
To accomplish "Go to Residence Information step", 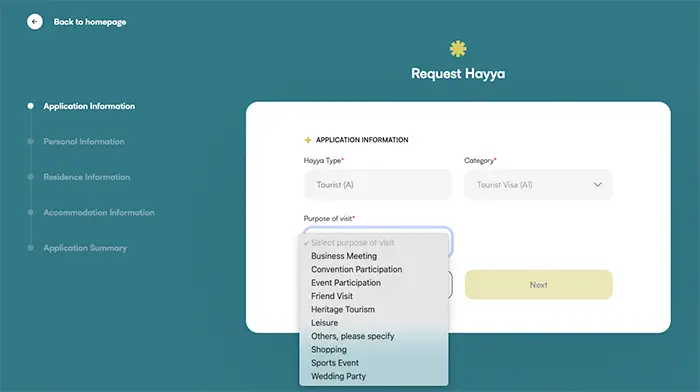I will (x=87, y=177).
